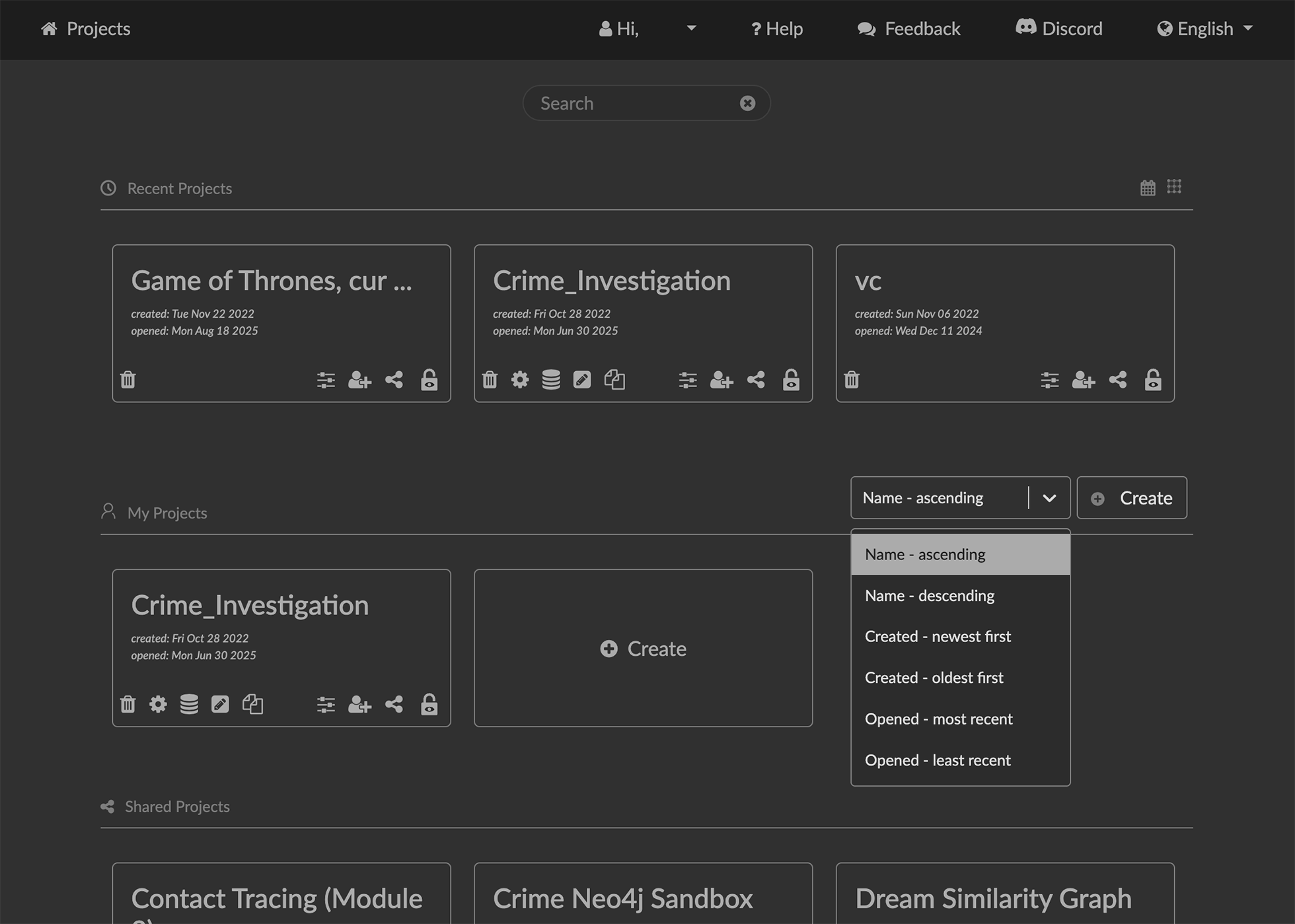Screen dimensions: 1295x924
Task: Open the Discord link in header
Action: (1058, 28)
